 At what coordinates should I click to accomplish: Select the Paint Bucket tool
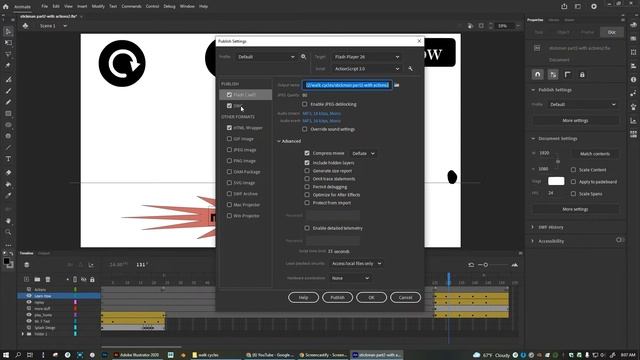coord(8,184)
